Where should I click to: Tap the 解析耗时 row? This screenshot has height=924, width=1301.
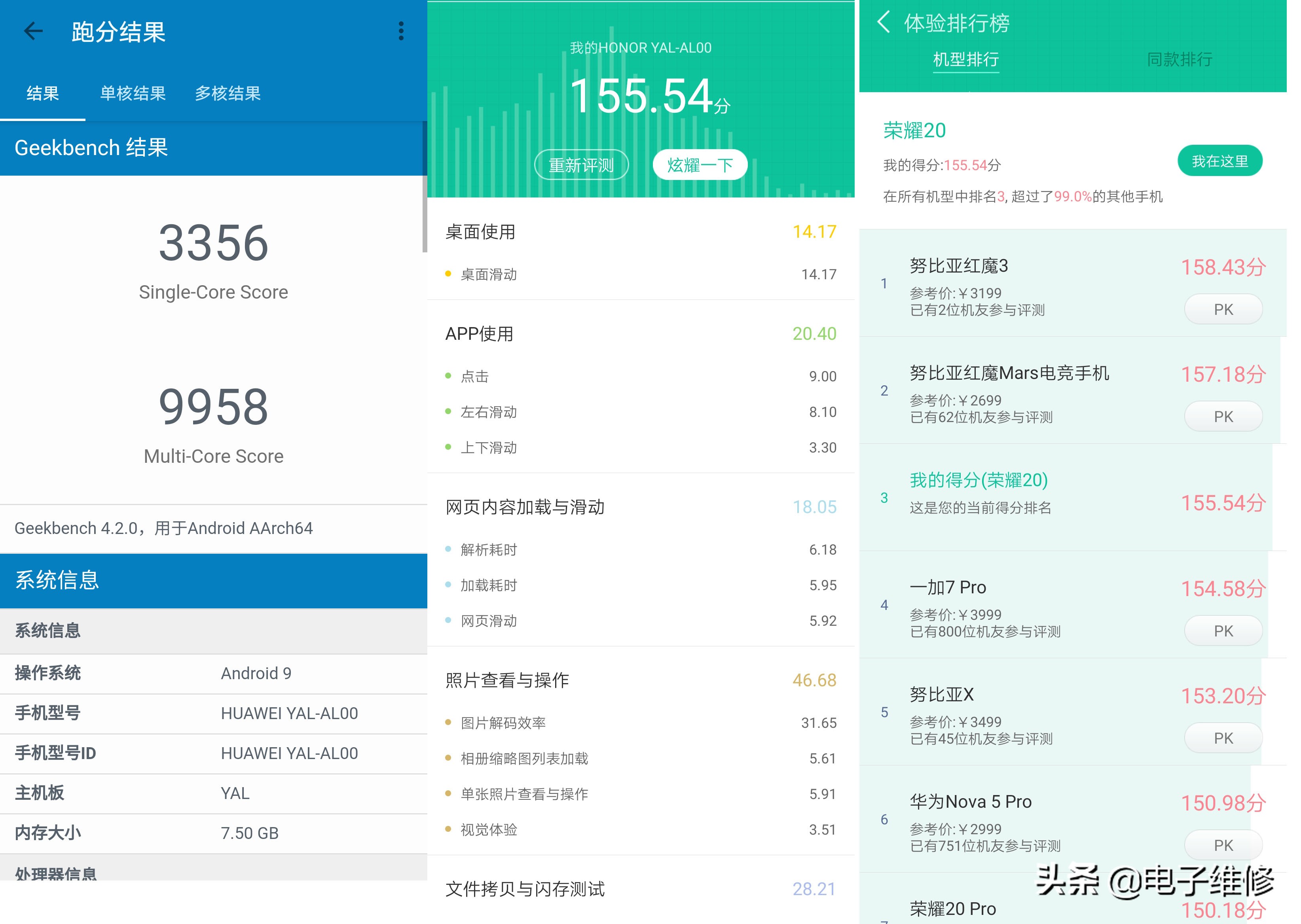[x=641, y=550]
